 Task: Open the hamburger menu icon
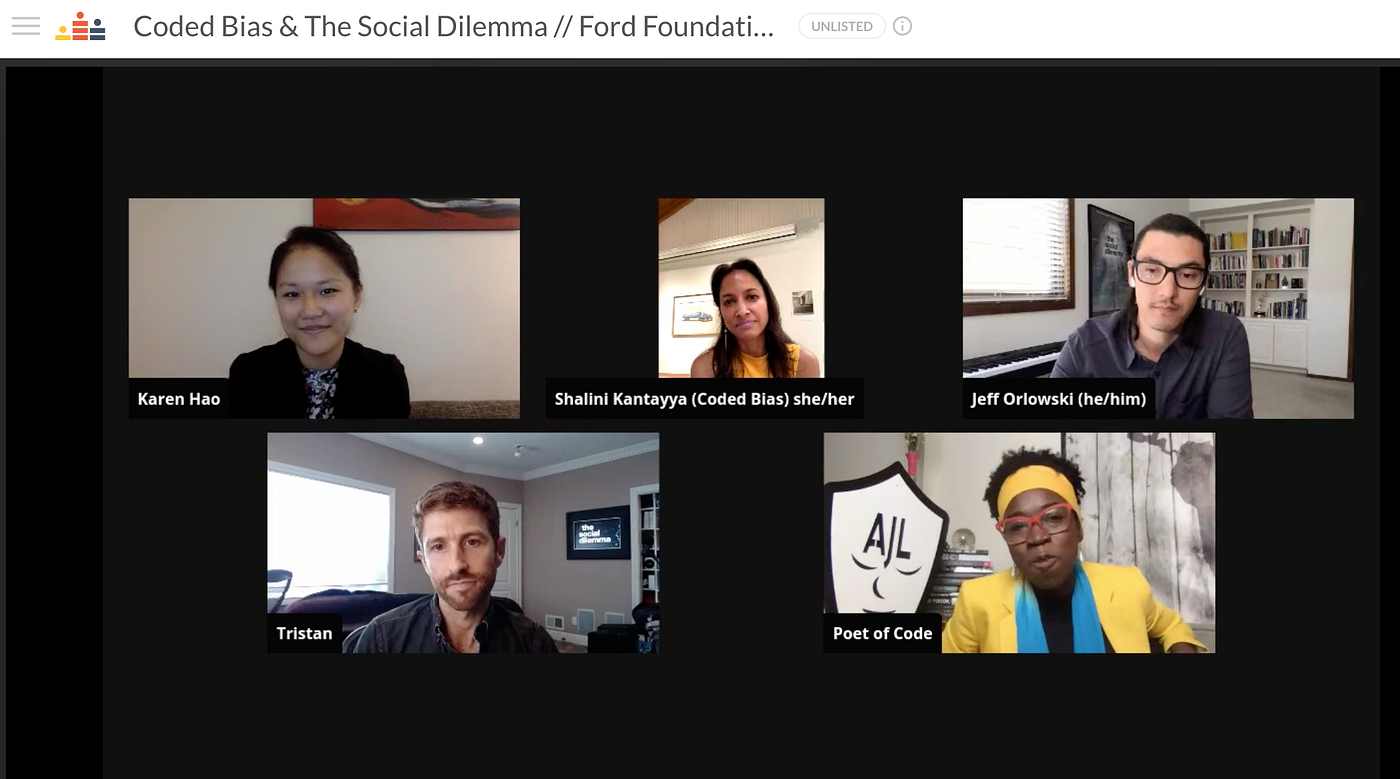pyautogui.click(x=26, y=26)
